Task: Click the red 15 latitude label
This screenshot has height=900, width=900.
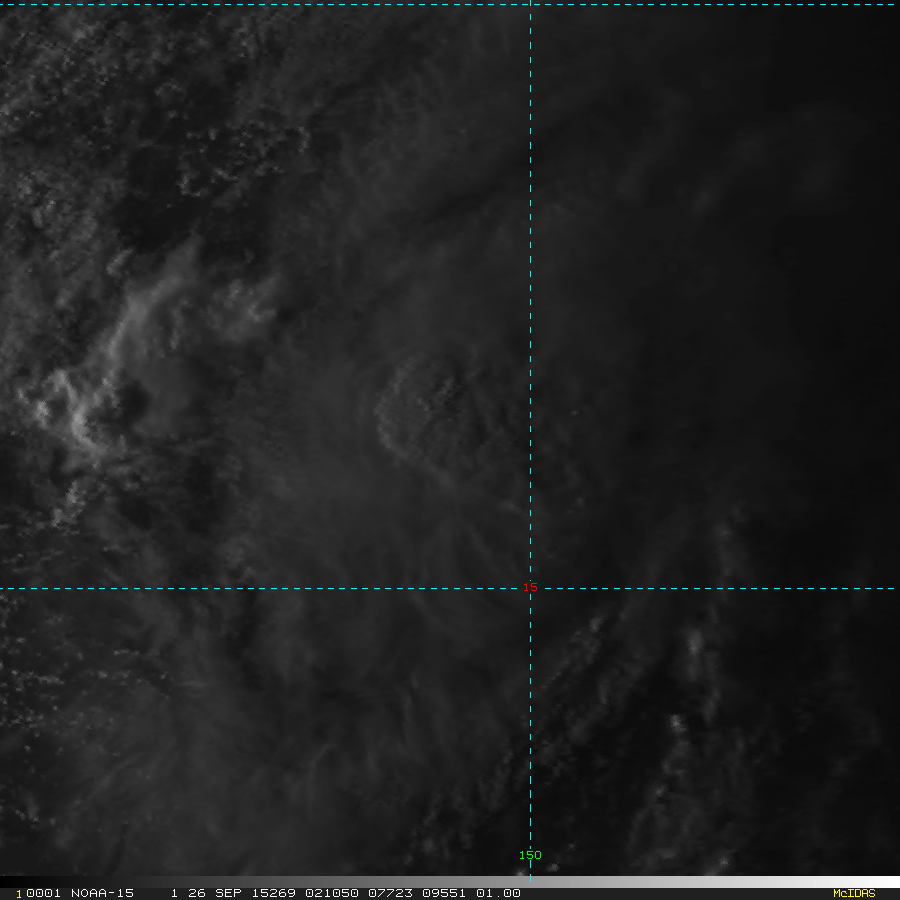Action: pyautogui.click(x=530, y=587)
